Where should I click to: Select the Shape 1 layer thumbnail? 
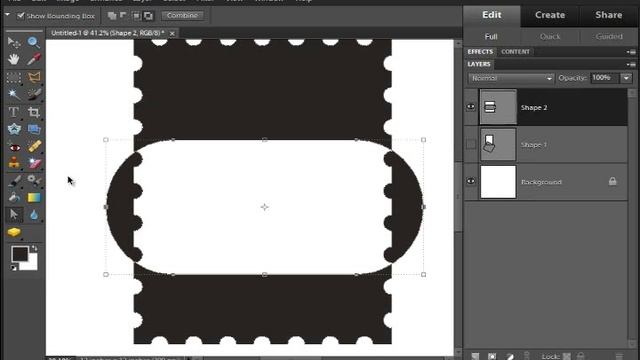[x=498, y=144]
